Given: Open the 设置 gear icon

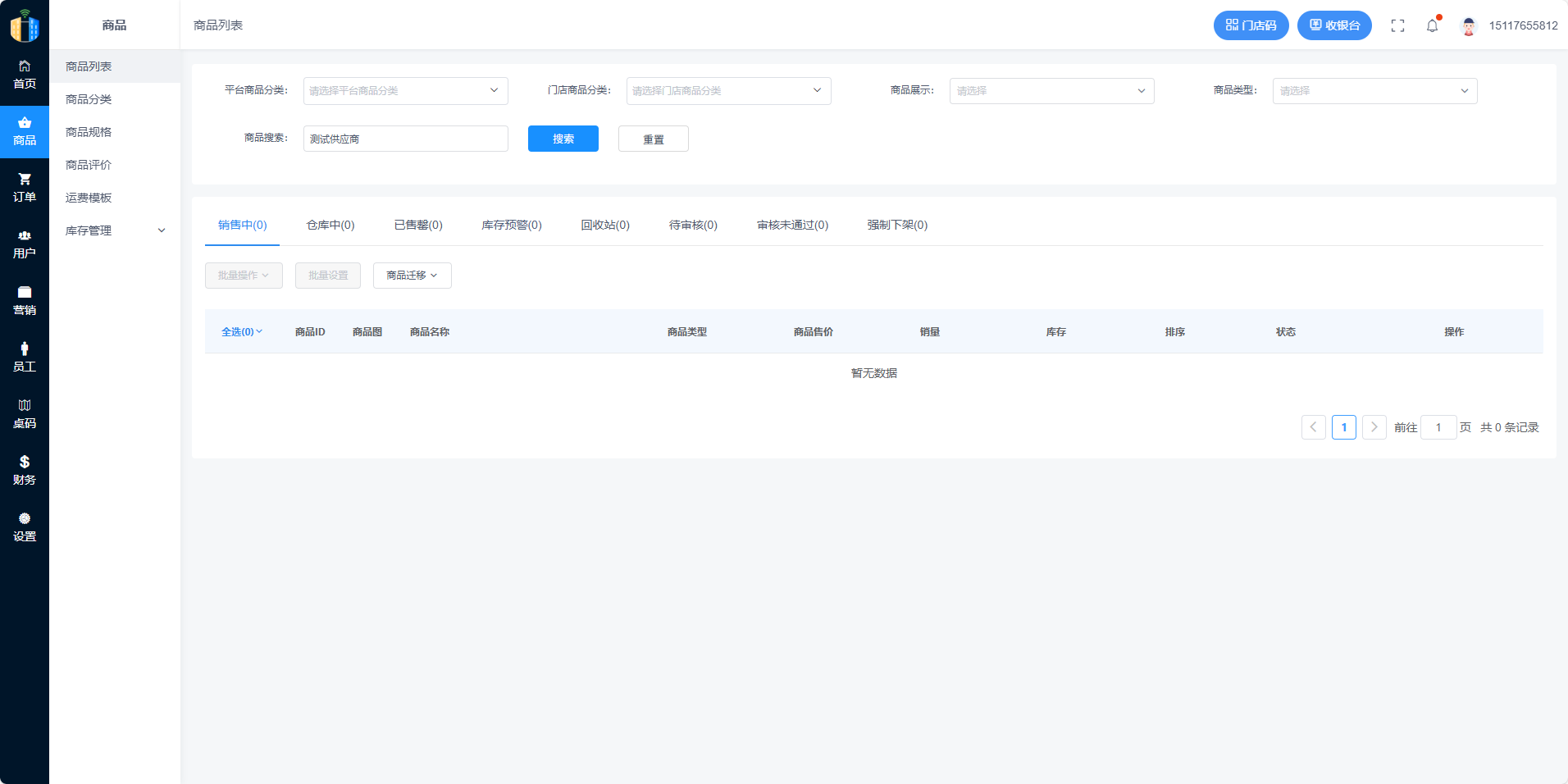Looking at the screenshot, I should coord(25,519).
